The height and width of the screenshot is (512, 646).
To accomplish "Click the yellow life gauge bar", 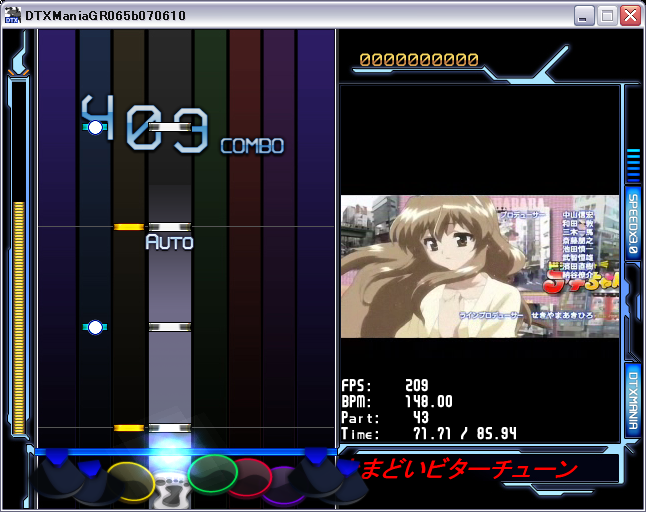I will click(x=19, y=318).
